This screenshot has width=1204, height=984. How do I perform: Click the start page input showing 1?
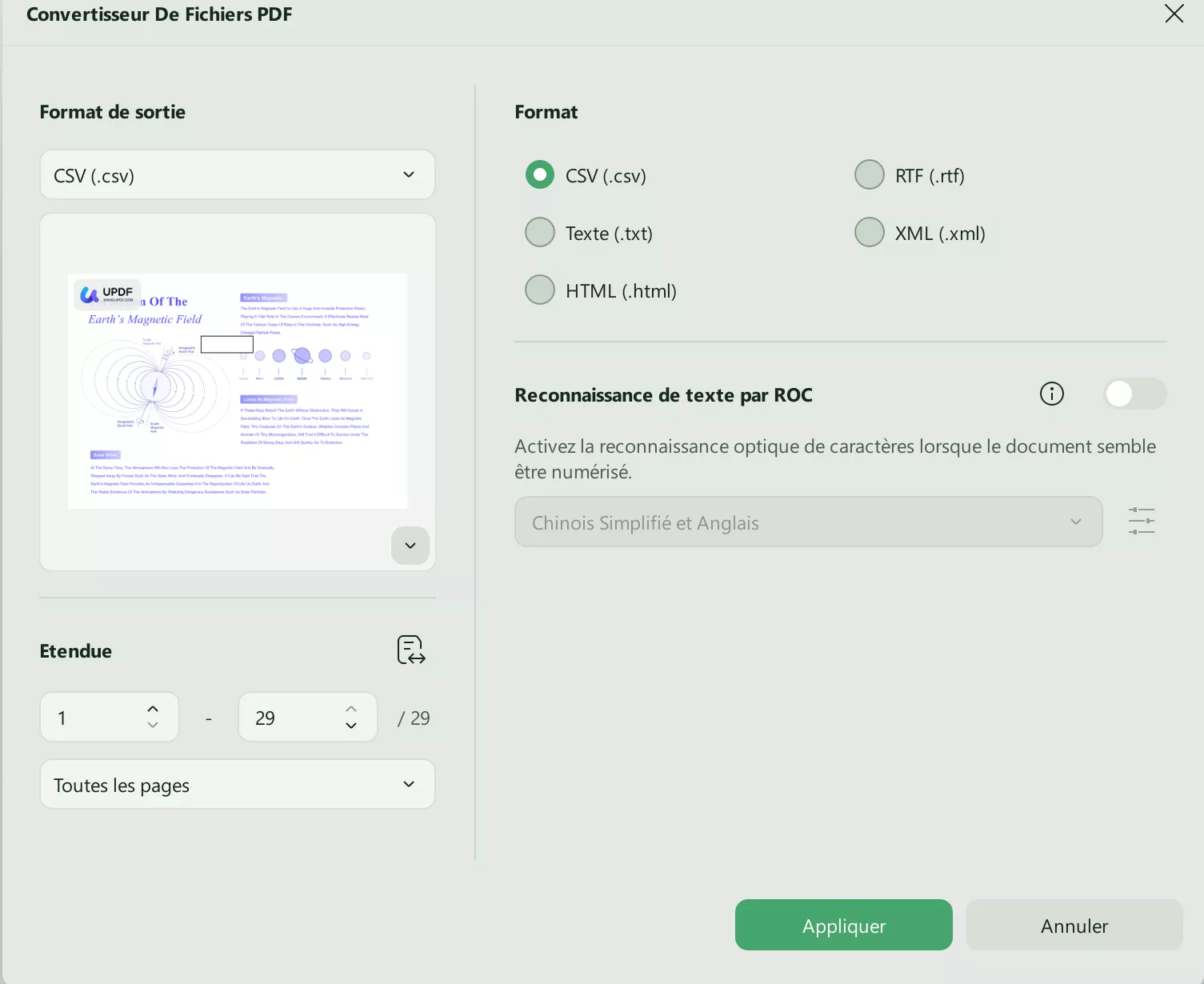(96, 717)
